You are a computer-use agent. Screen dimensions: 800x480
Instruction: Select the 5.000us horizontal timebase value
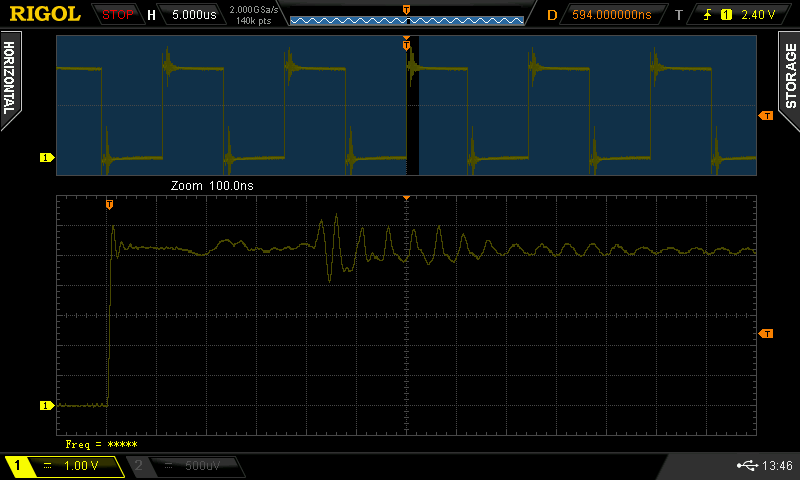coord(194,15)
